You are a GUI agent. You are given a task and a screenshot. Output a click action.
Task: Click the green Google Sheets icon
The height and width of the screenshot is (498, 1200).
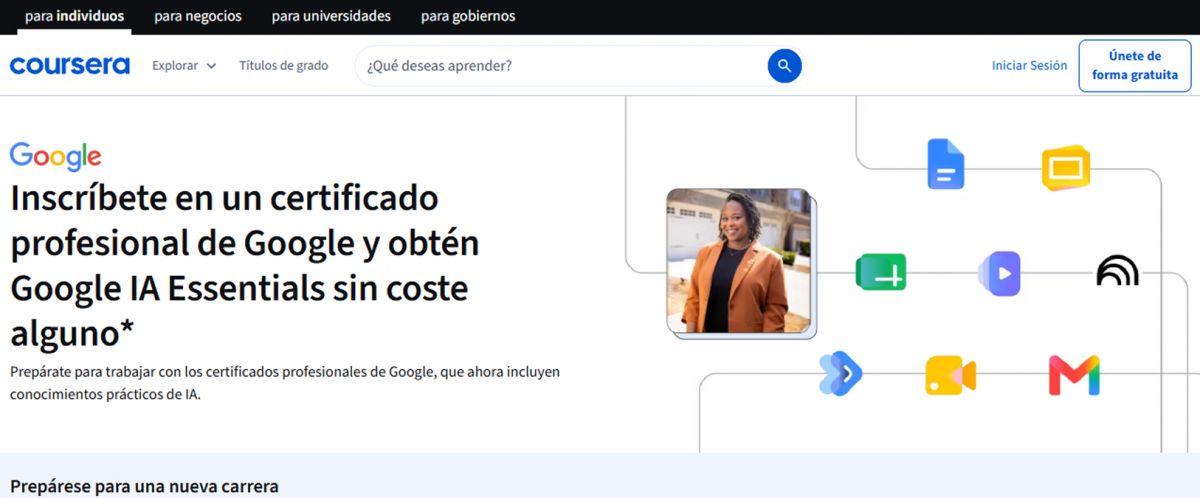(881, 272)
